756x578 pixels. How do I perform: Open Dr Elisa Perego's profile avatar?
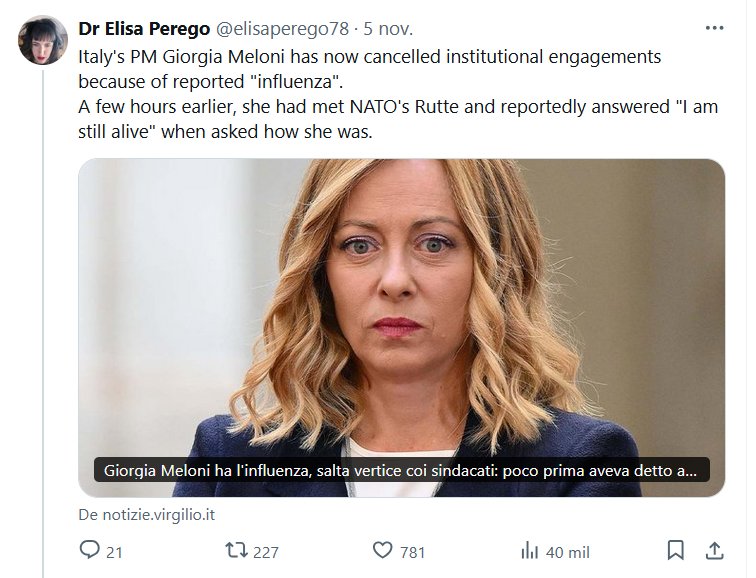click(x=43, y=41)
